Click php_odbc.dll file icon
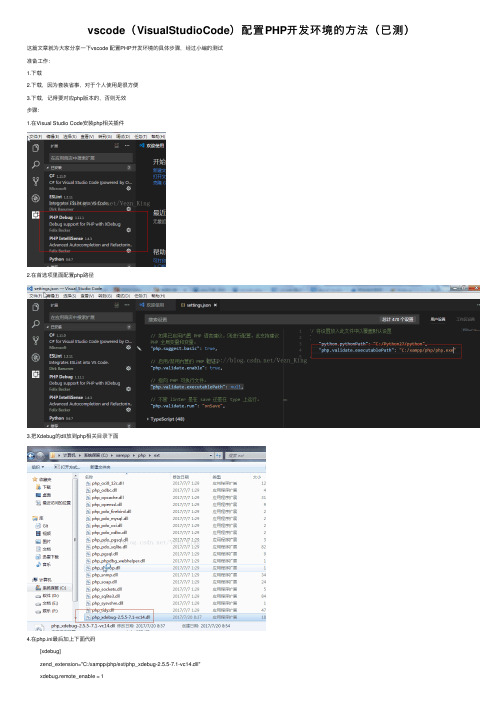The width and height of the screenshot is (504, 713). (x=88, y=490)
